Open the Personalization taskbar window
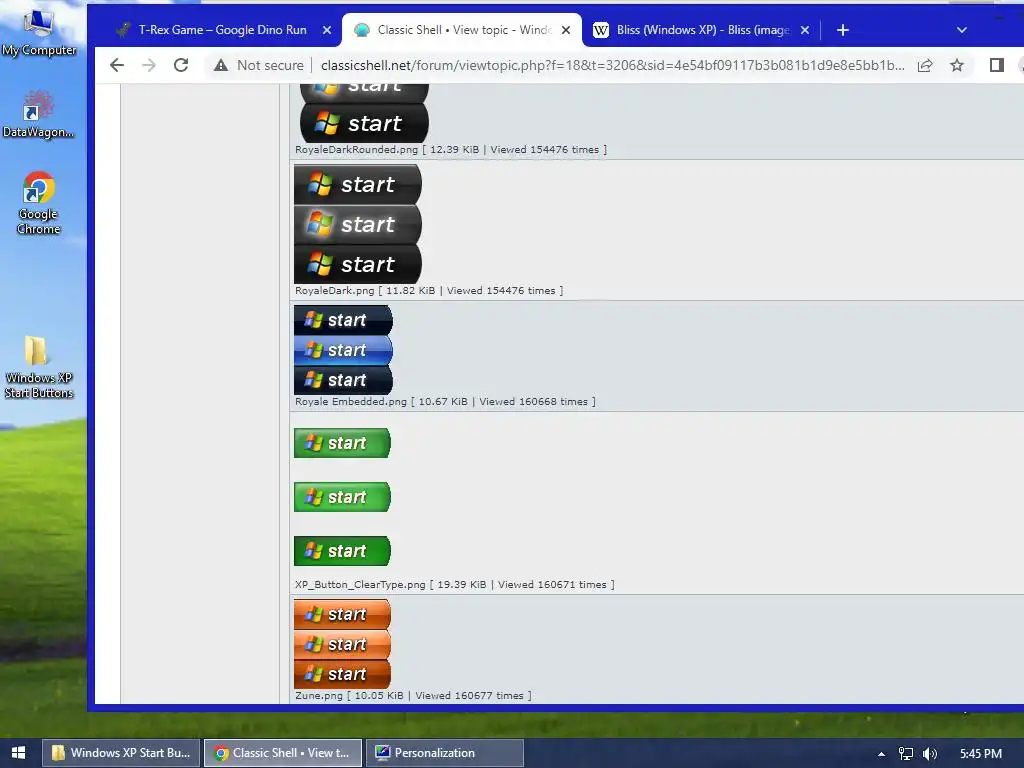 click(x=445, y=753)
